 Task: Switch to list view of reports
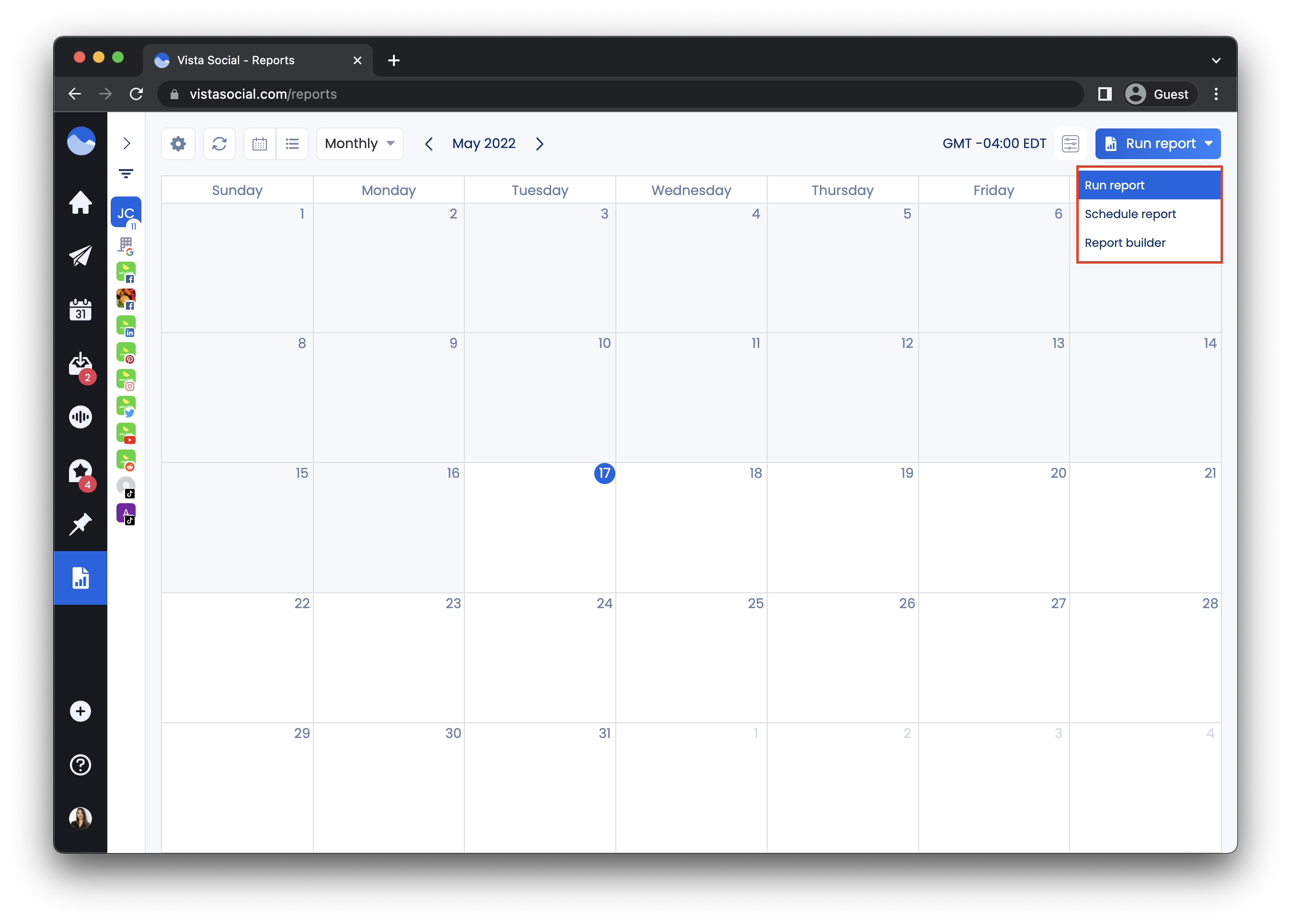(292, 143)
